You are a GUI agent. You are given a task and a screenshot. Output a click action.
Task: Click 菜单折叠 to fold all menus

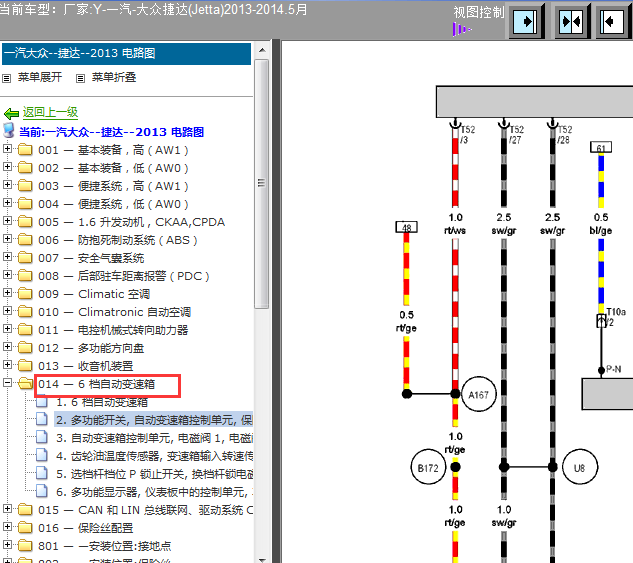114,77
